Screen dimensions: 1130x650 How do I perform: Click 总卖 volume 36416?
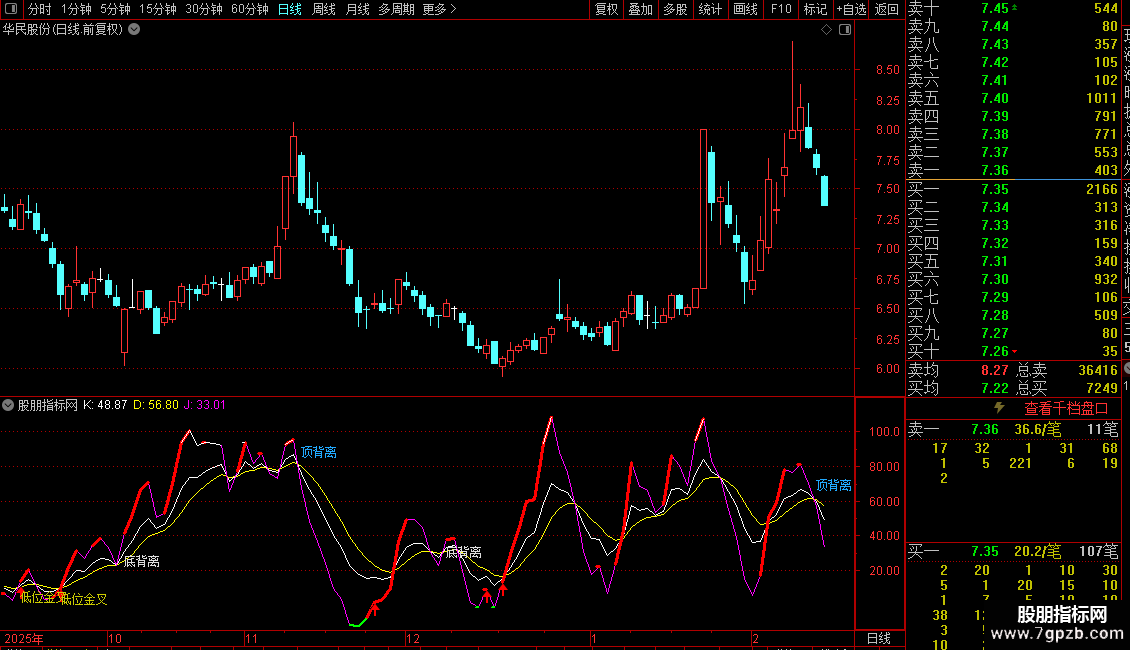1098,370
